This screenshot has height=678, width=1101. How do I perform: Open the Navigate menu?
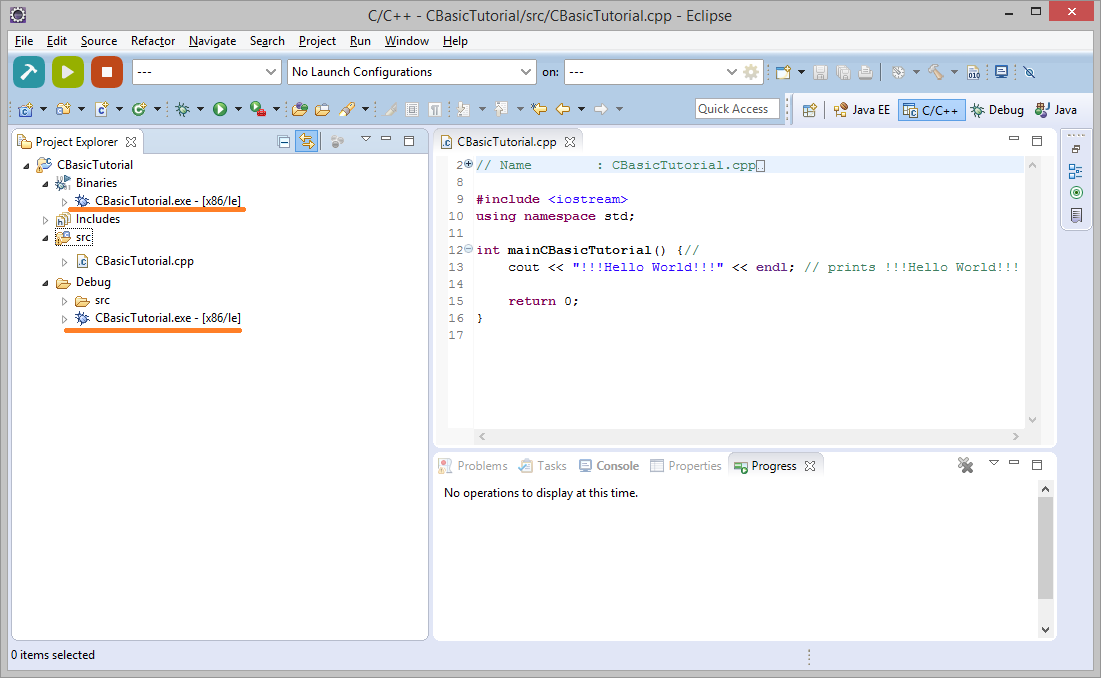[212, 41]
